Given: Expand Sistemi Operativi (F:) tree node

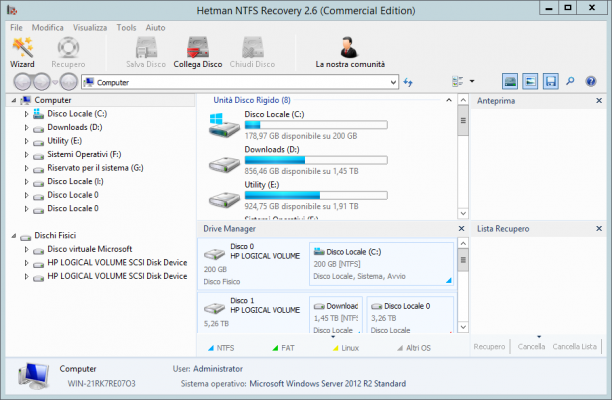Looking at the screenshot, I should tap(27, 155).
